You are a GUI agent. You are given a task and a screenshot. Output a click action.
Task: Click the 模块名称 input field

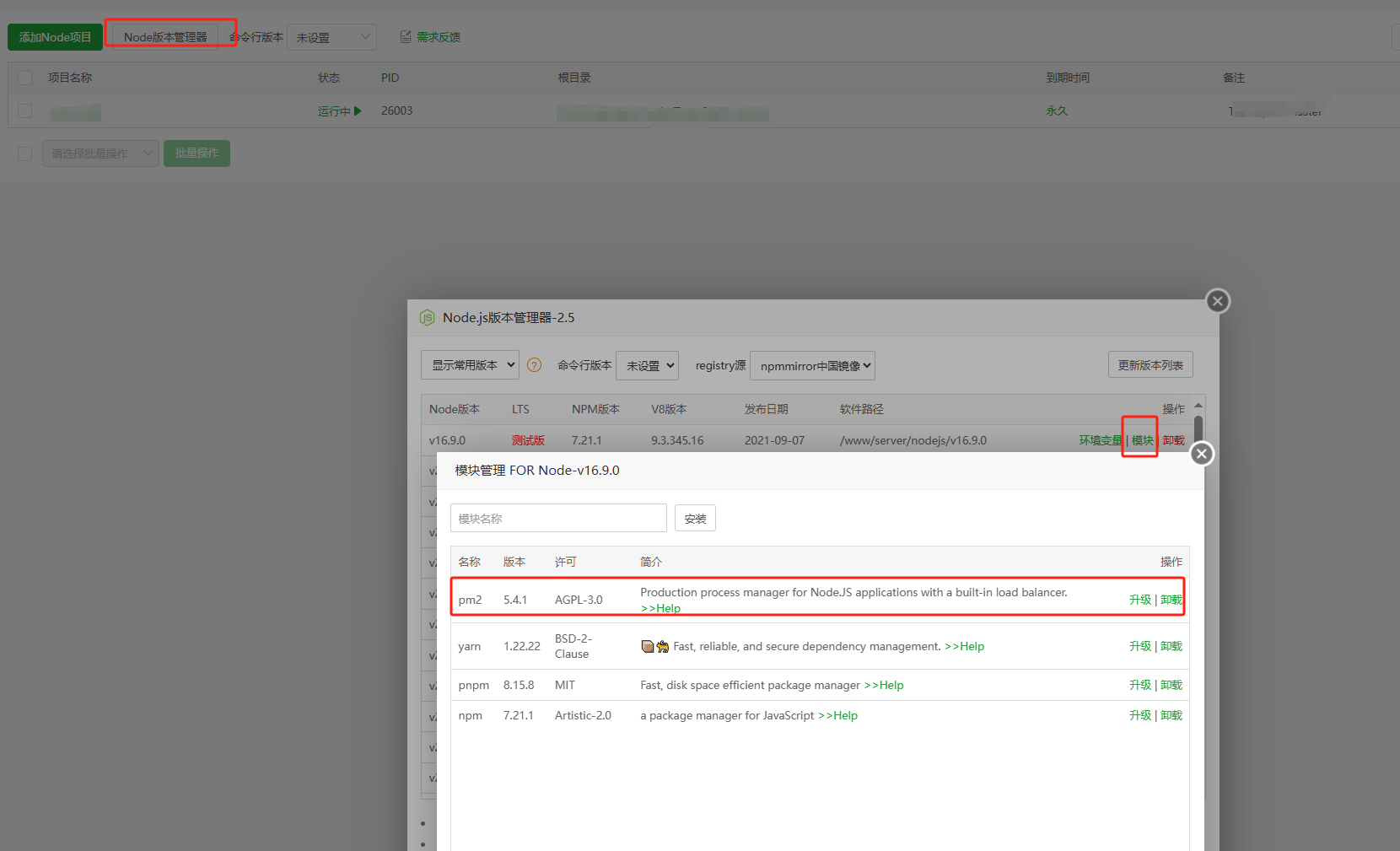558,518
